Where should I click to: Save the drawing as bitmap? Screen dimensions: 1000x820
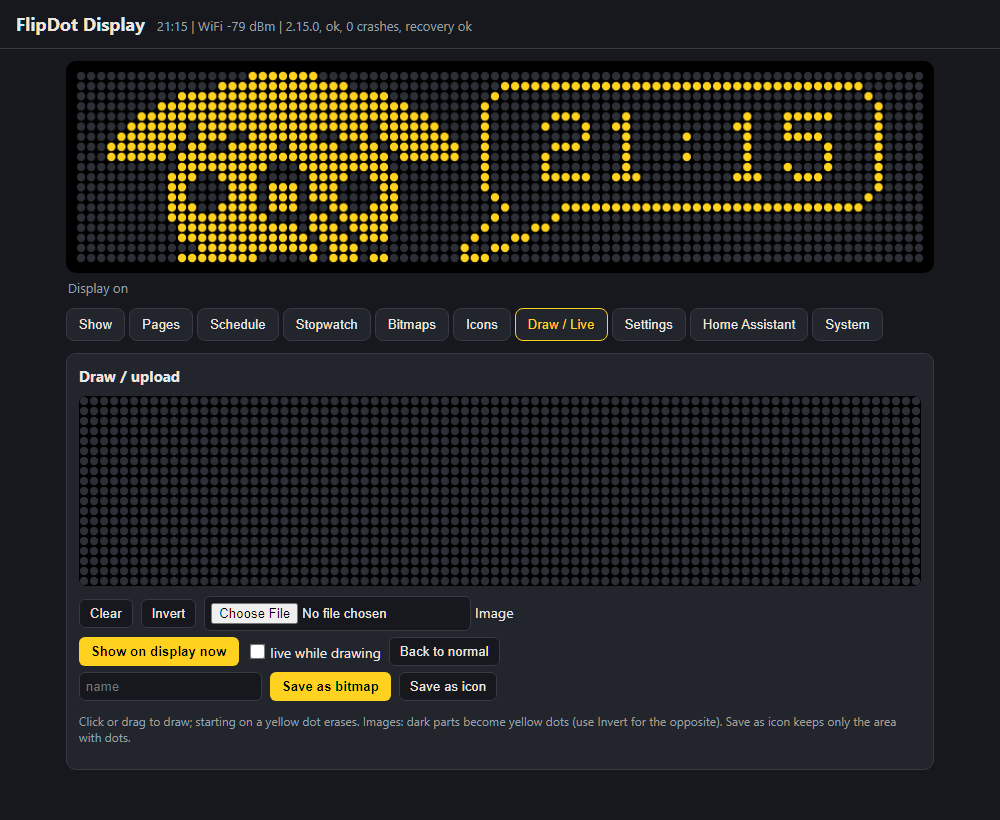(x=330, y=687)
